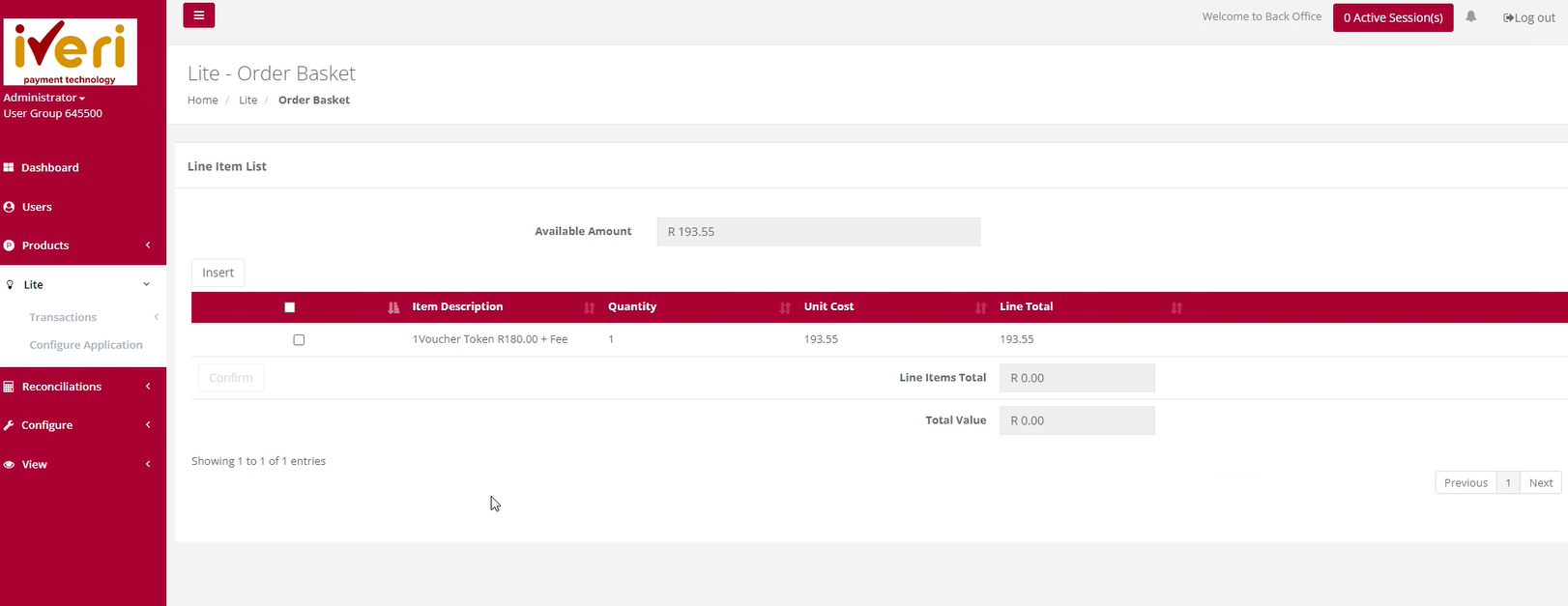Viewport: 1568px width, 606px height.
Task: Expand the Products sidebar menu
Action: pos(77,245)
